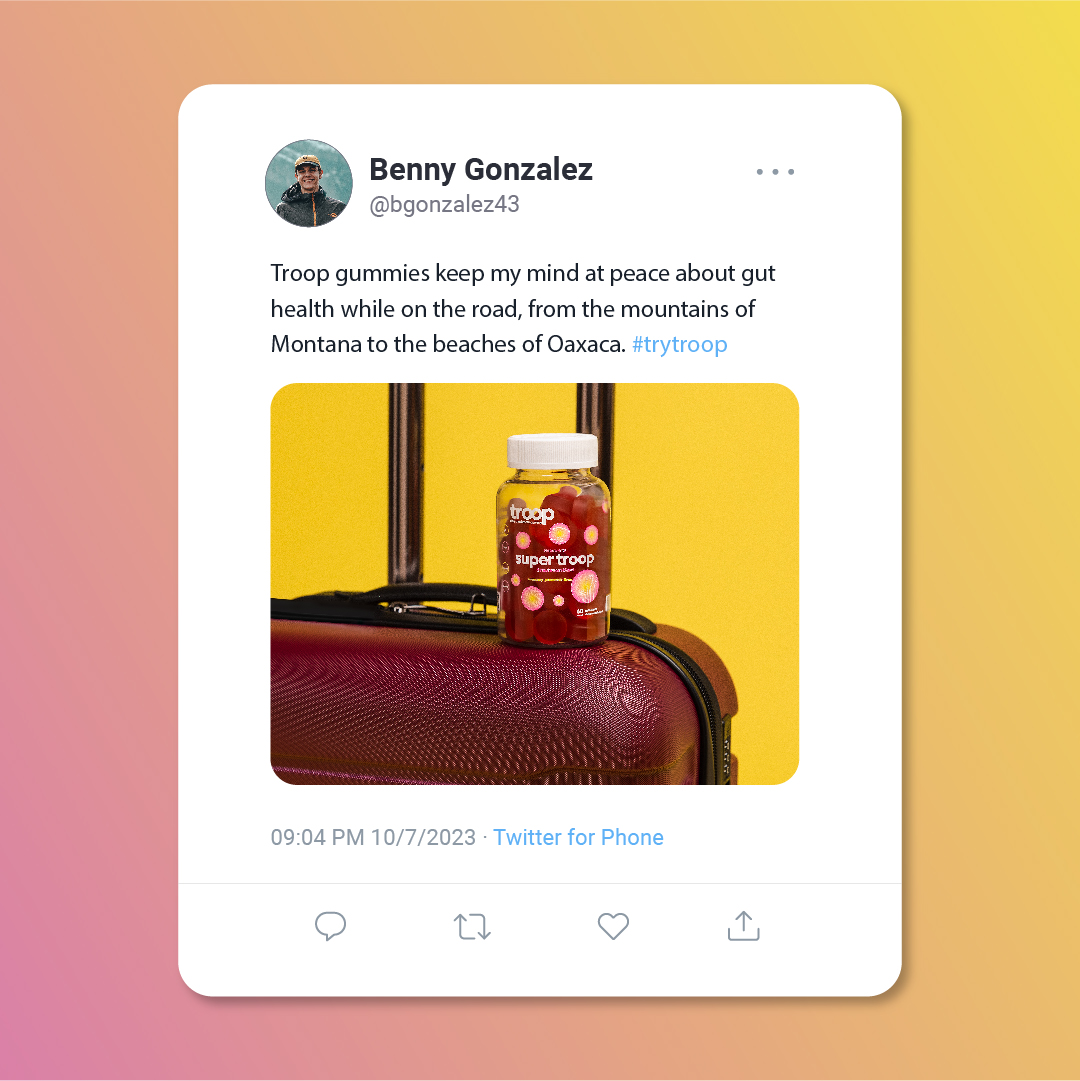Viewport: 1080px width, 1081px height.
Task: Click the white bottle cap in the image
Action: click(552, 451)
